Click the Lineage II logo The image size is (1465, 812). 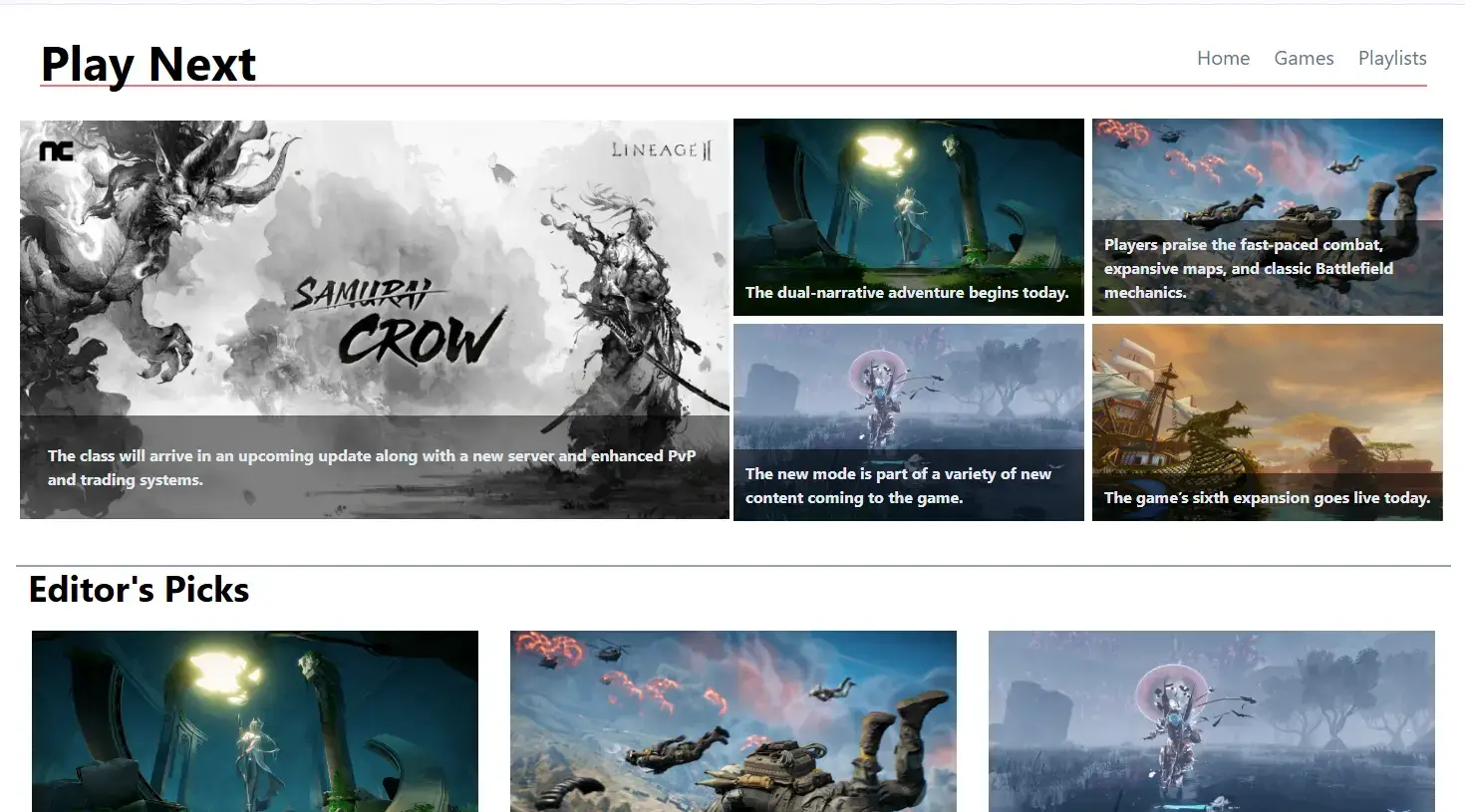pyautogui.click(x=661, y=150)
